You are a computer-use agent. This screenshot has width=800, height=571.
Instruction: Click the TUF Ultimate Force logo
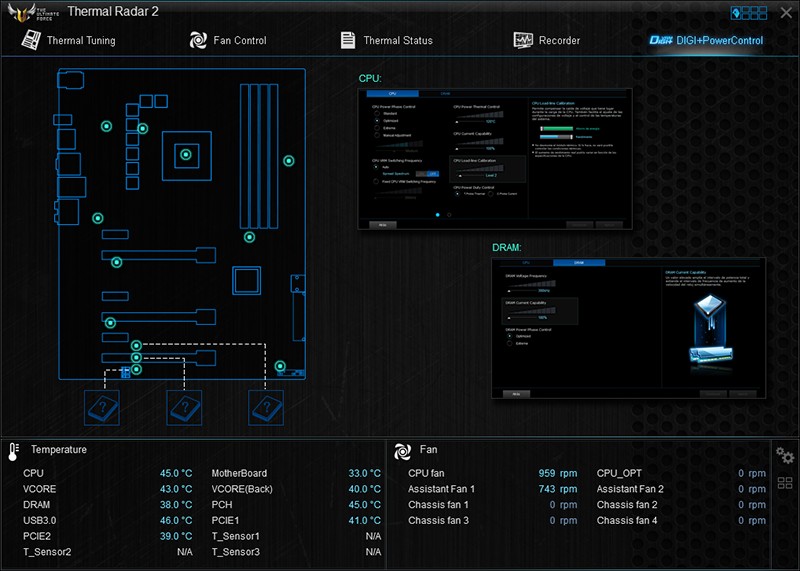pyautogui.click(x=33, y=13)
